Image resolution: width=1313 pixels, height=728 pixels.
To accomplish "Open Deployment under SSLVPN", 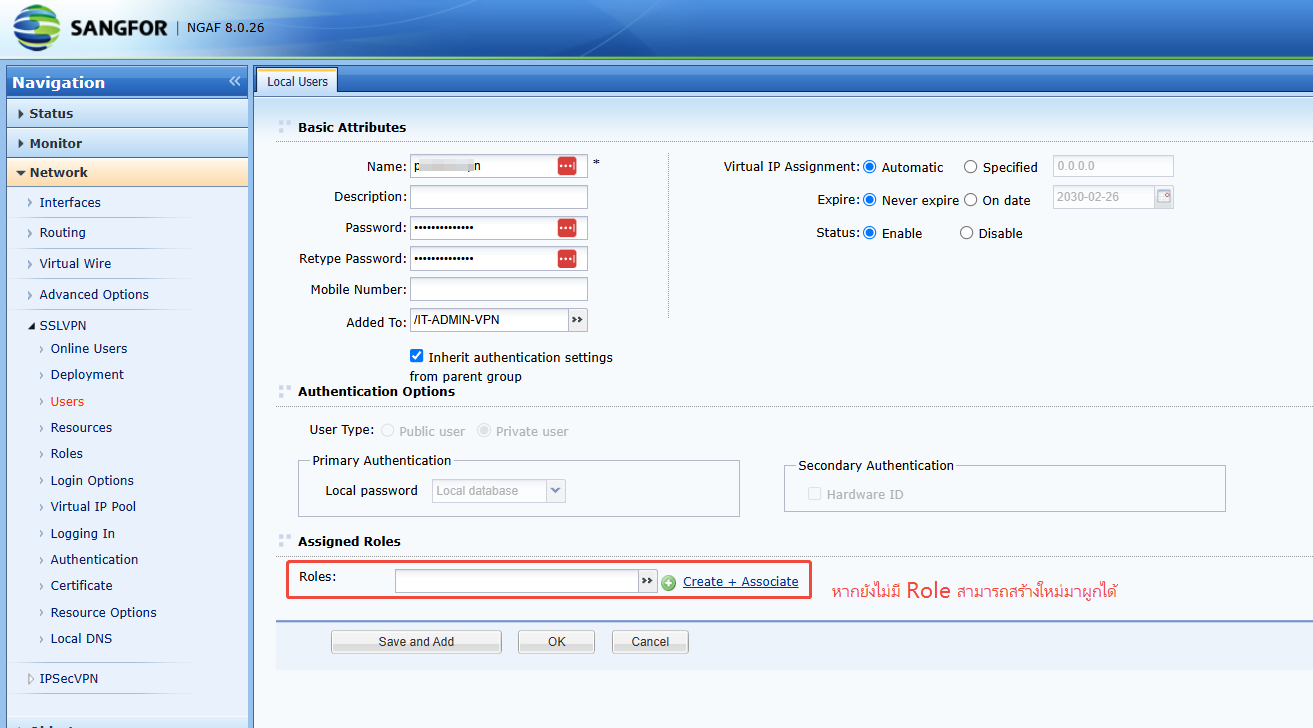I will point(87,374).
